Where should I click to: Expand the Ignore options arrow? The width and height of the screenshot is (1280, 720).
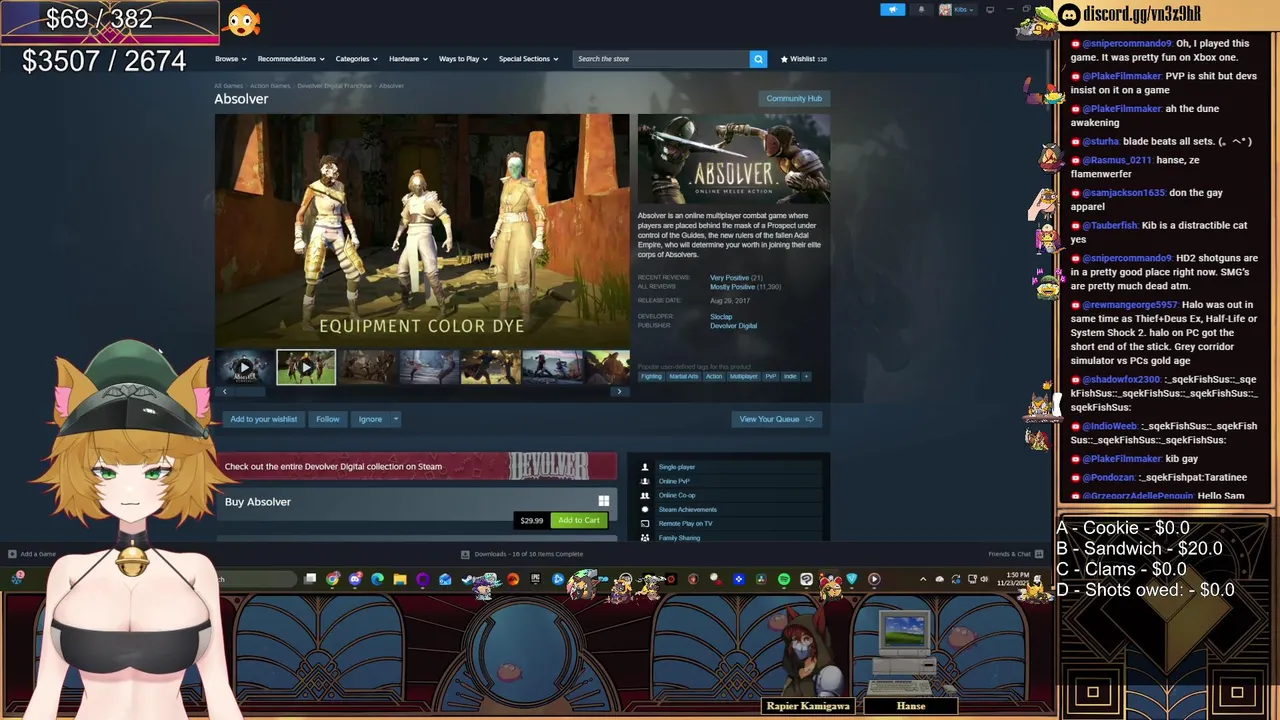pos(396,419)
